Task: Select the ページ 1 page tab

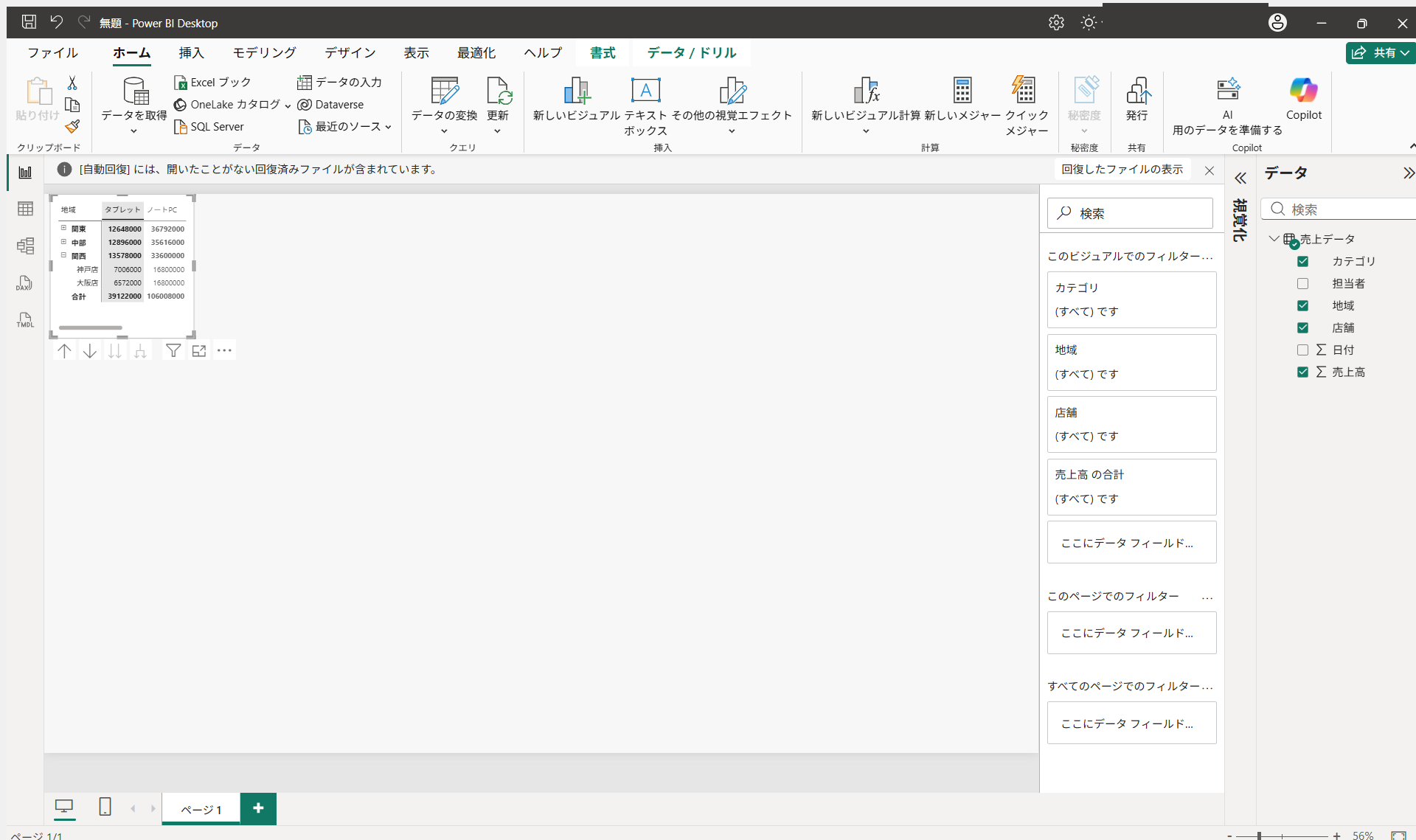Action: [x=201, y=809]
